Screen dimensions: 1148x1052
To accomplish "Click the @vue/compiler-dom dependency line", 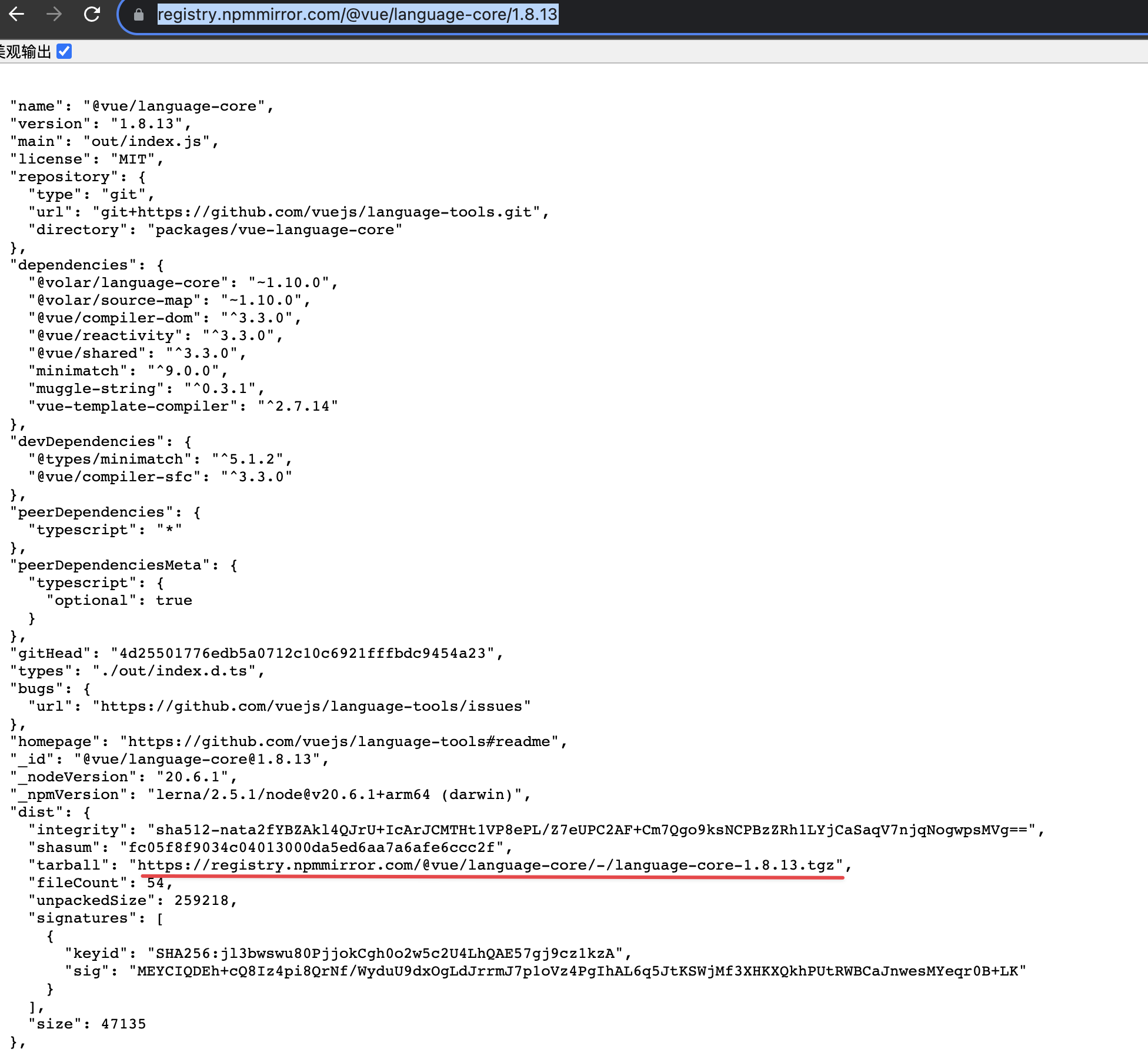I will tap(165, 318).
